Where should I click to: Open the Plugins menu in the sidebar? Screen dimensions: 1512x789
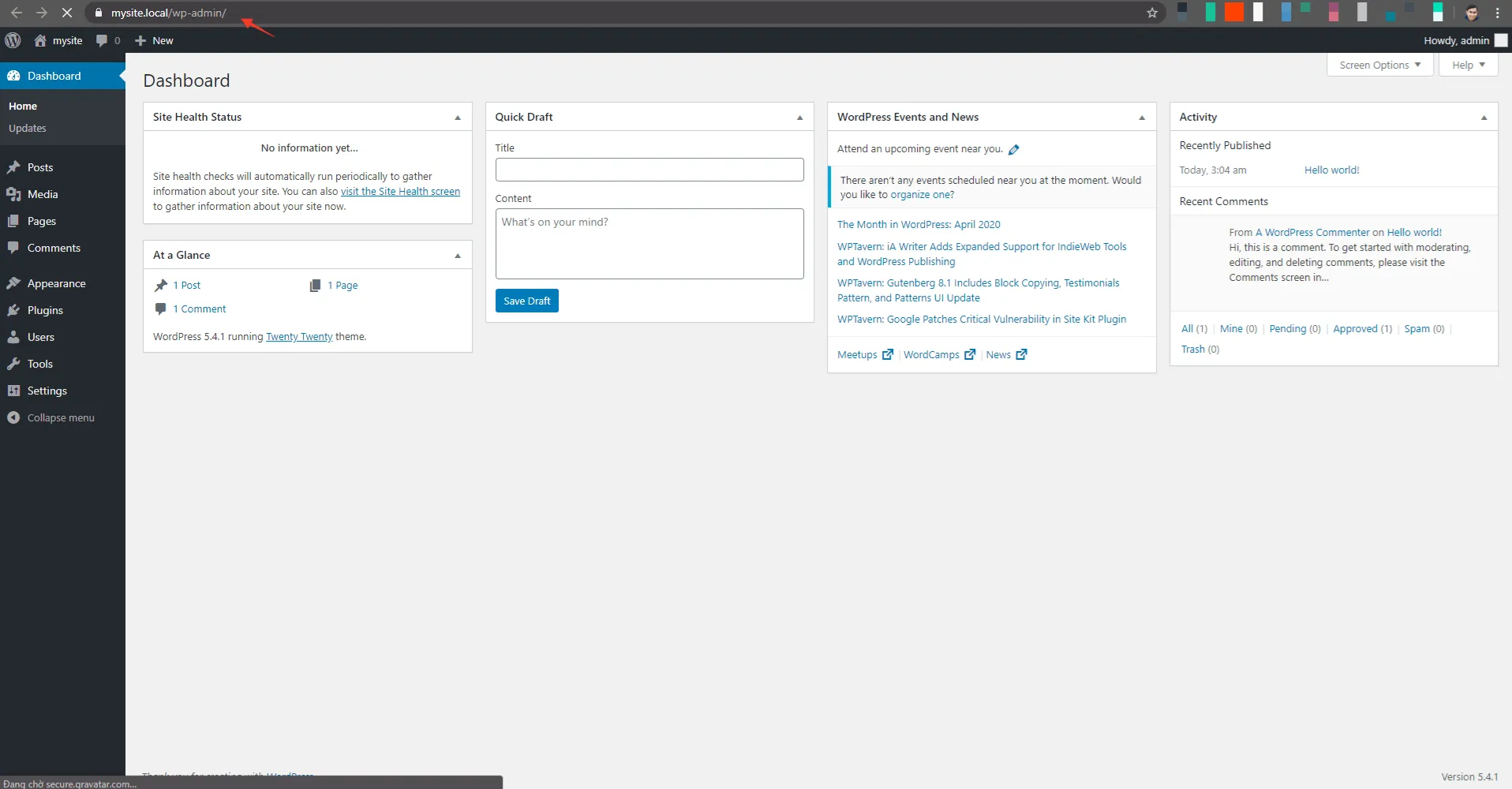(62, 310)
